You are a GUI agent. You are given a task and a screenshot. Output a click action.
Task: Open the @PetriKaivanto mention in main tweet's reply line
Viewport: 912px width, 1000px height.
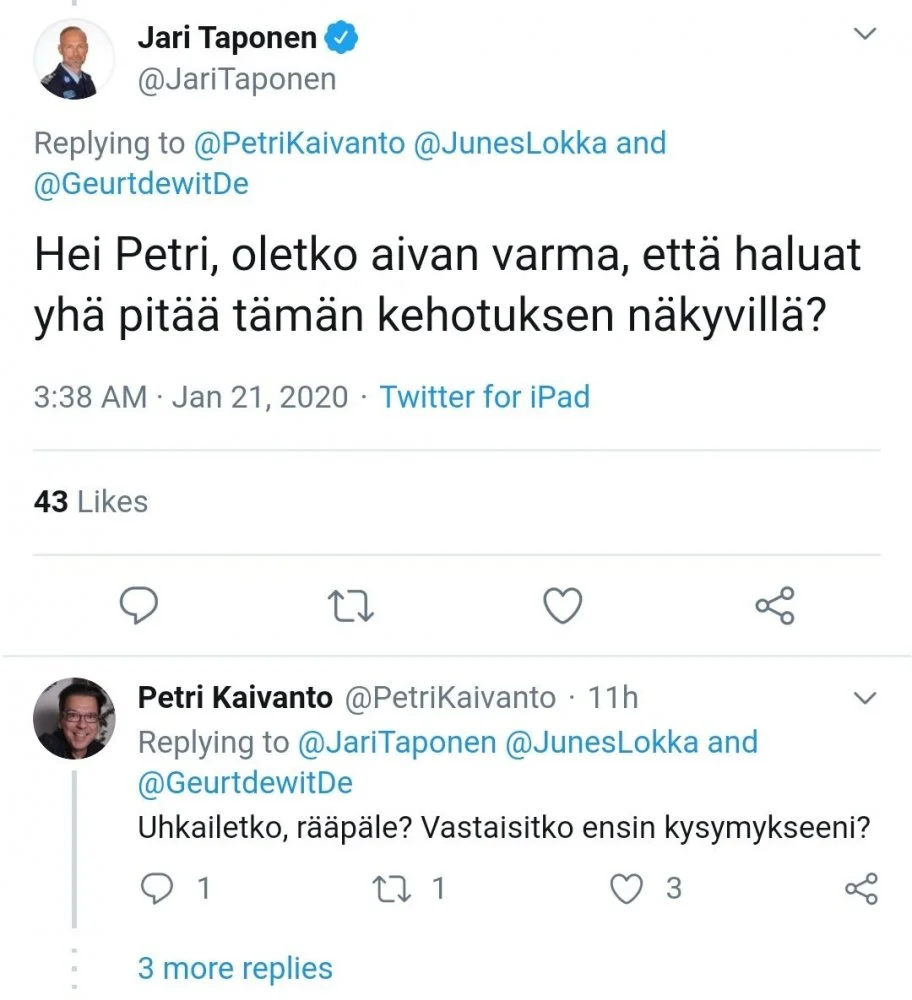300,143
